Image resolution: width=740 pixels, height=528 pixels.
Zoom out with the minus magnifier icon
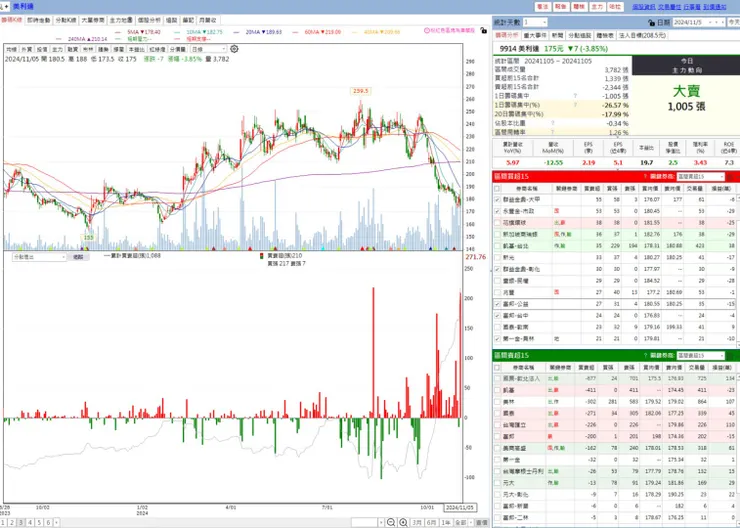(391, 522)
